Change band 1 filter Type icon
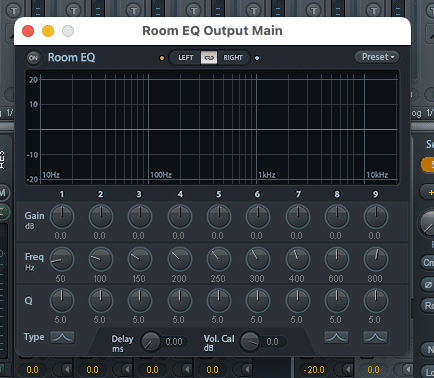This screenshot has width=434, height=378. (62, 337)
